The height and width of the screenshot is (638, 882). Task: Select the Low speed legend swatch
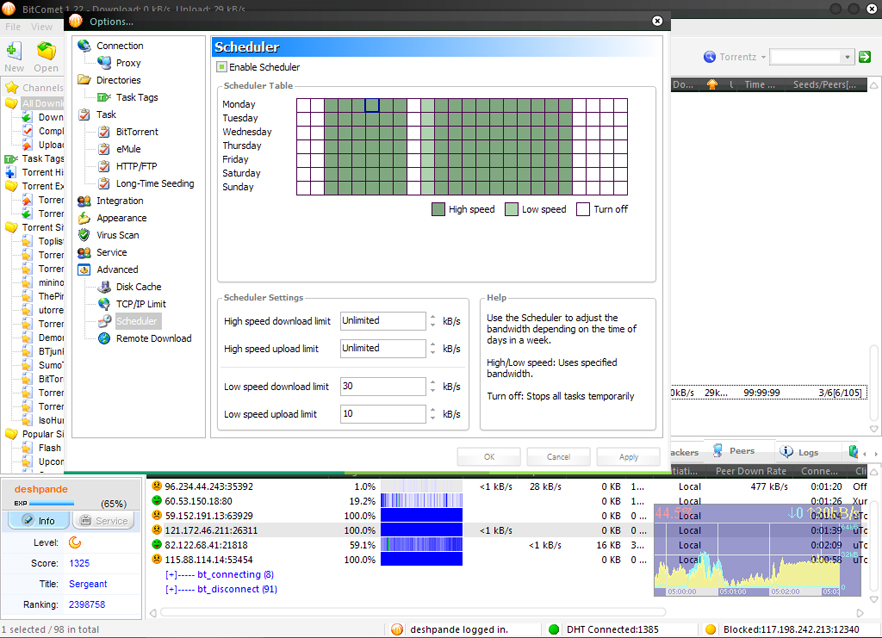point(511,209)
